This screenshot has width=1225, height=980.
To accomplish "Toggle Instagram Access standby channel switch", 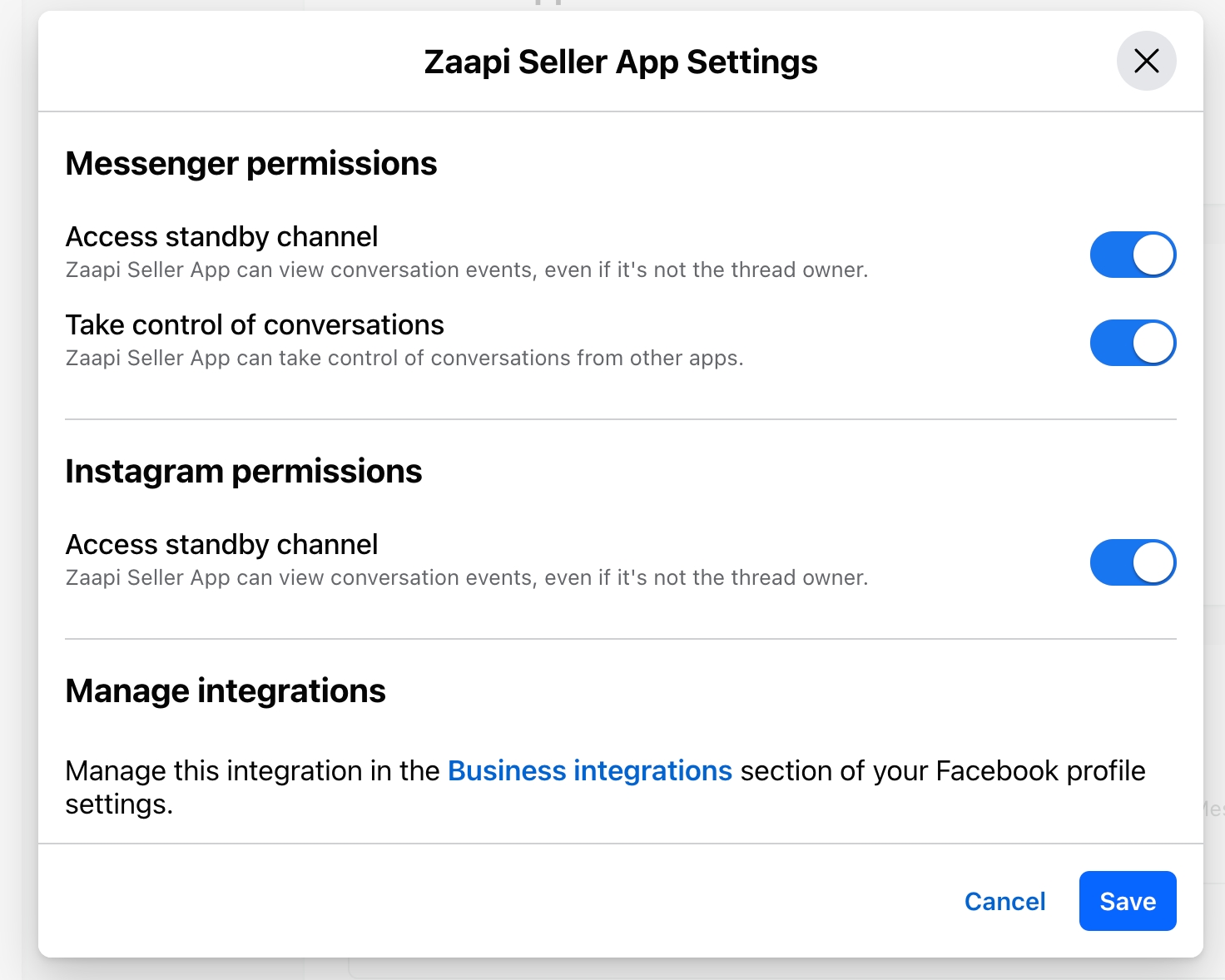I will 1133,562.
